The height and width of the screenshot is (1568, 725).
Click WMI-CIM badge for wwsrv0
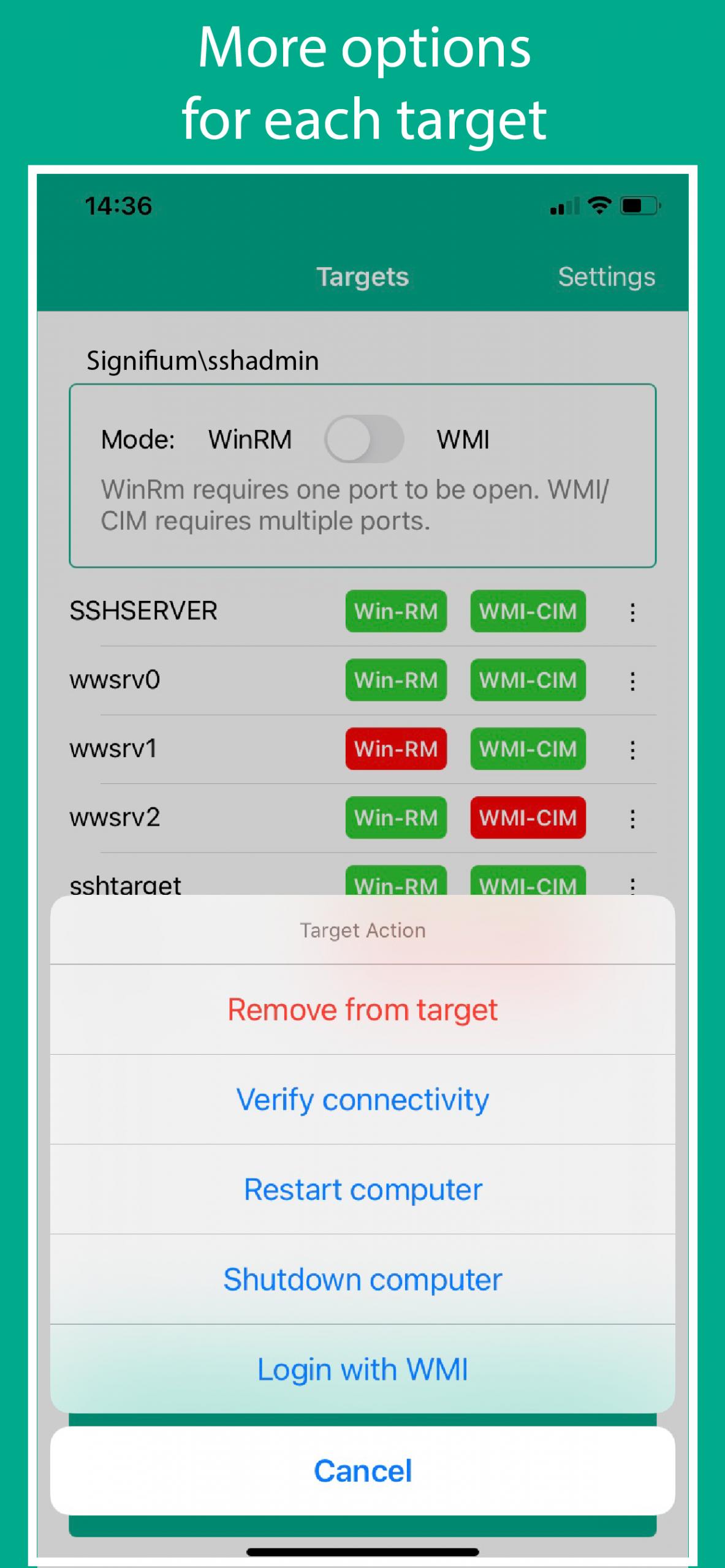(x=528, y=680)
